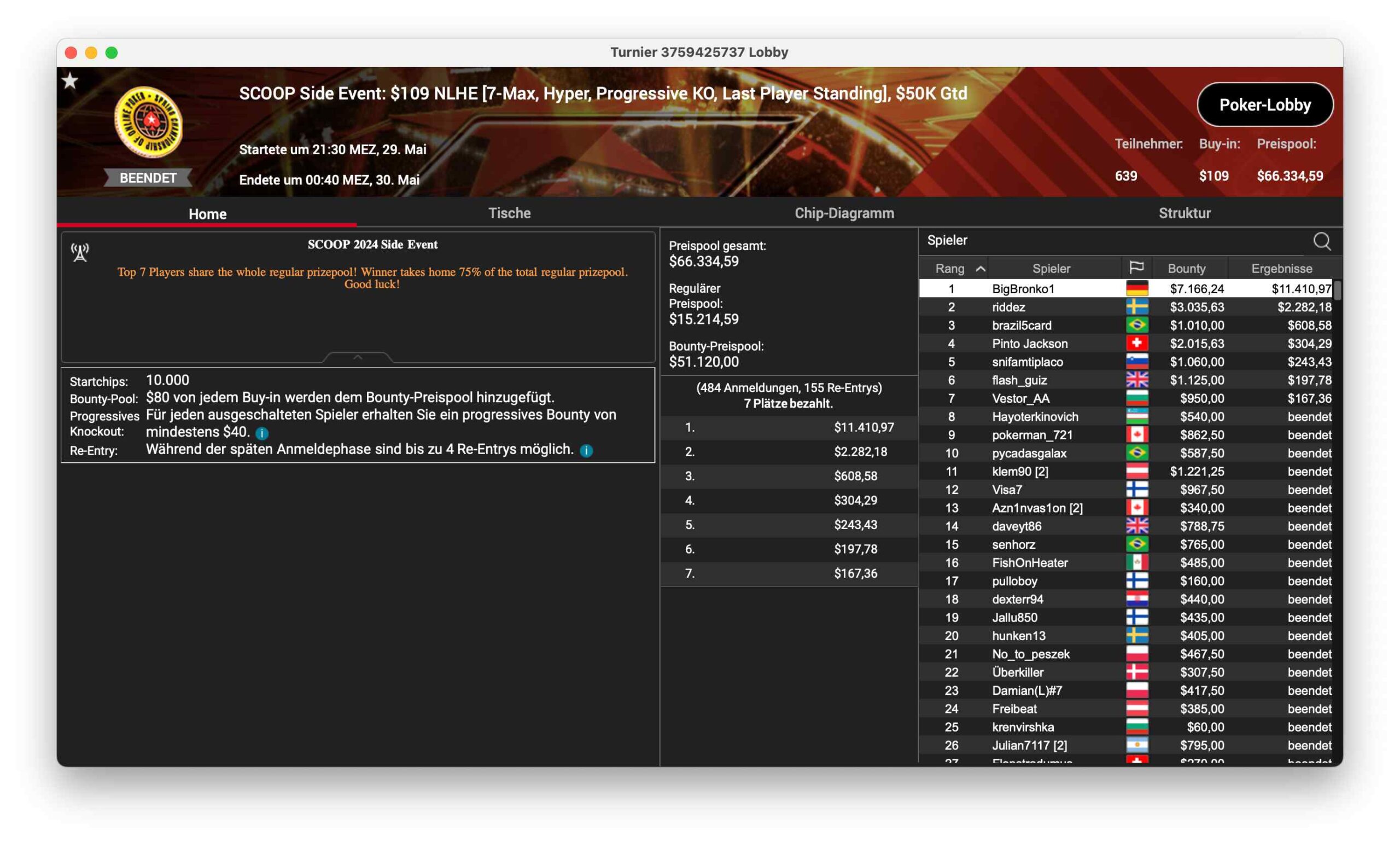Image resolution: width=1400 pixels, height=842 pixels.
Task: Click the Poker-Lobby button
Action: point(1264,105)
